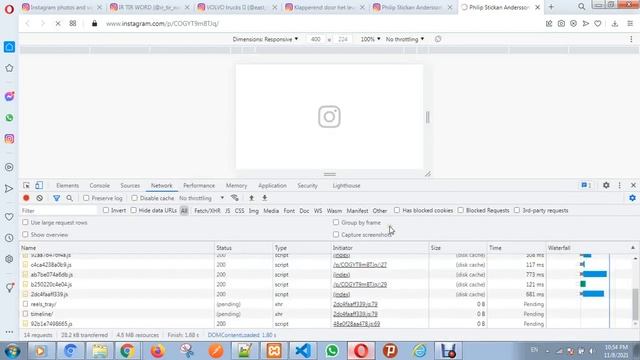Enable Capture screenshots checkbox
The height and width of the screenshot is (360, 640).
coord(336,235)
